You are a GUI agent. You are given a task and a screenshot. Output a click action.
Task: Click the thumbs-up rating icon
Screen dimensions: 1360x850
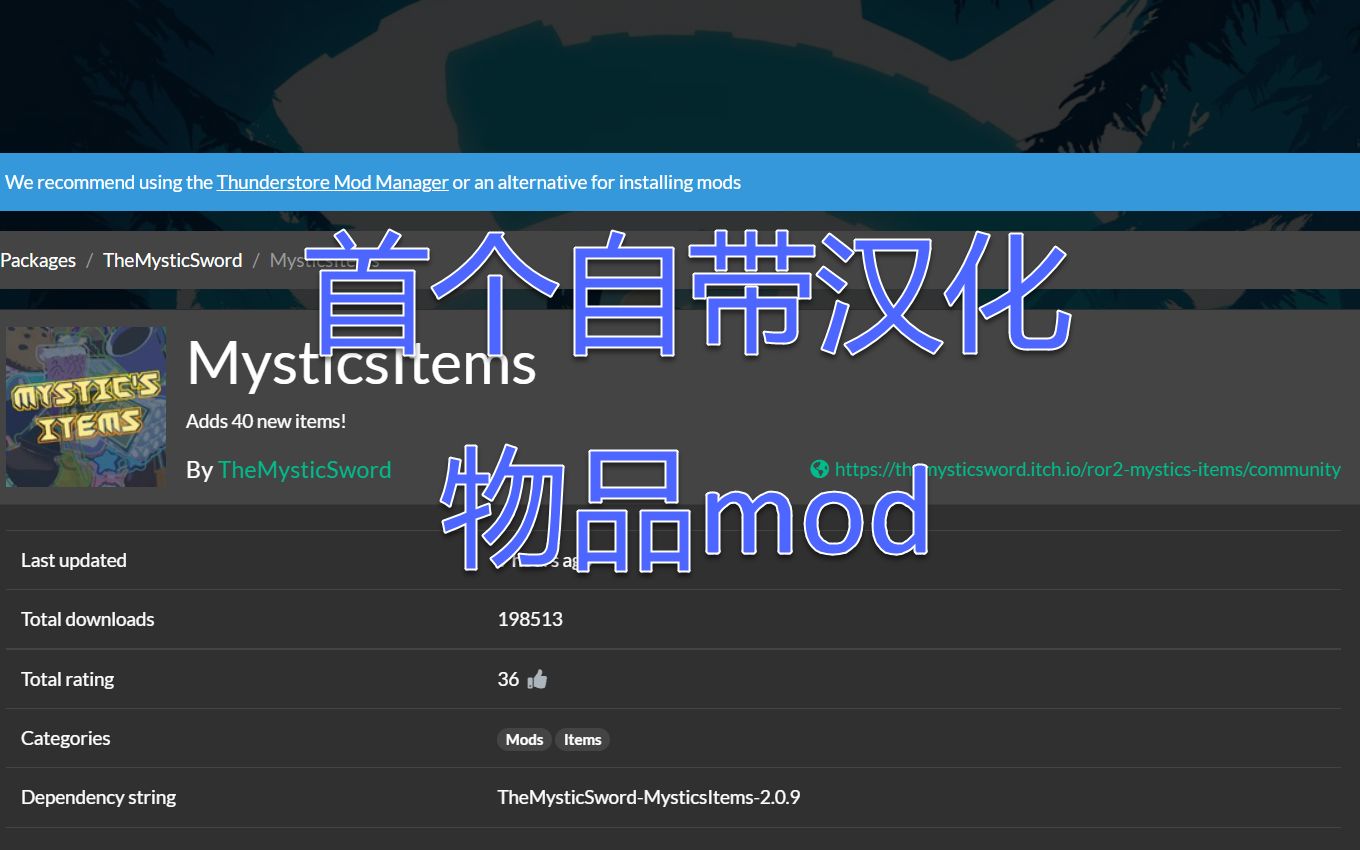(x=537, y=679)
